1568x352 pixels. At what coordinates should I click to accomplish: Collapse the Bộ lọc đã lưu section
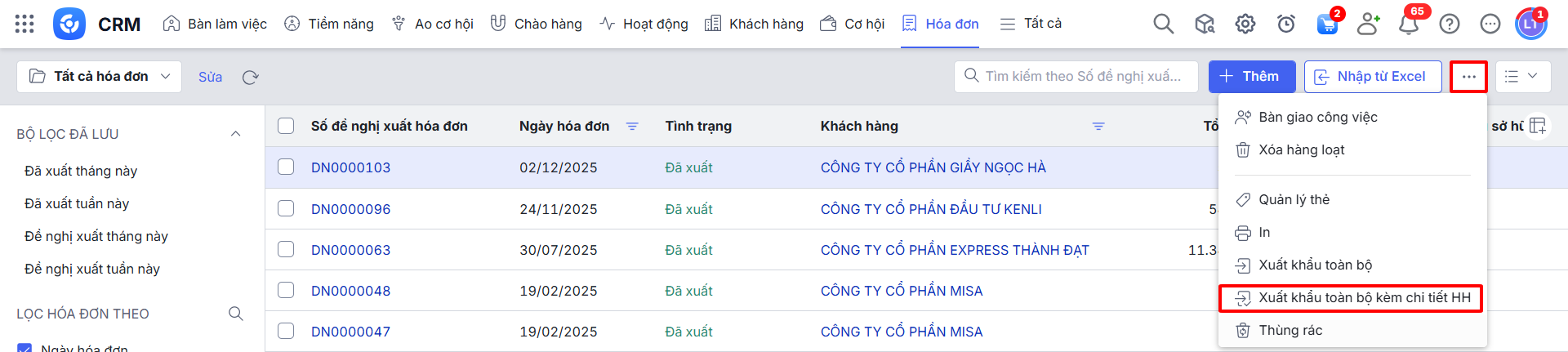(235, 134)
